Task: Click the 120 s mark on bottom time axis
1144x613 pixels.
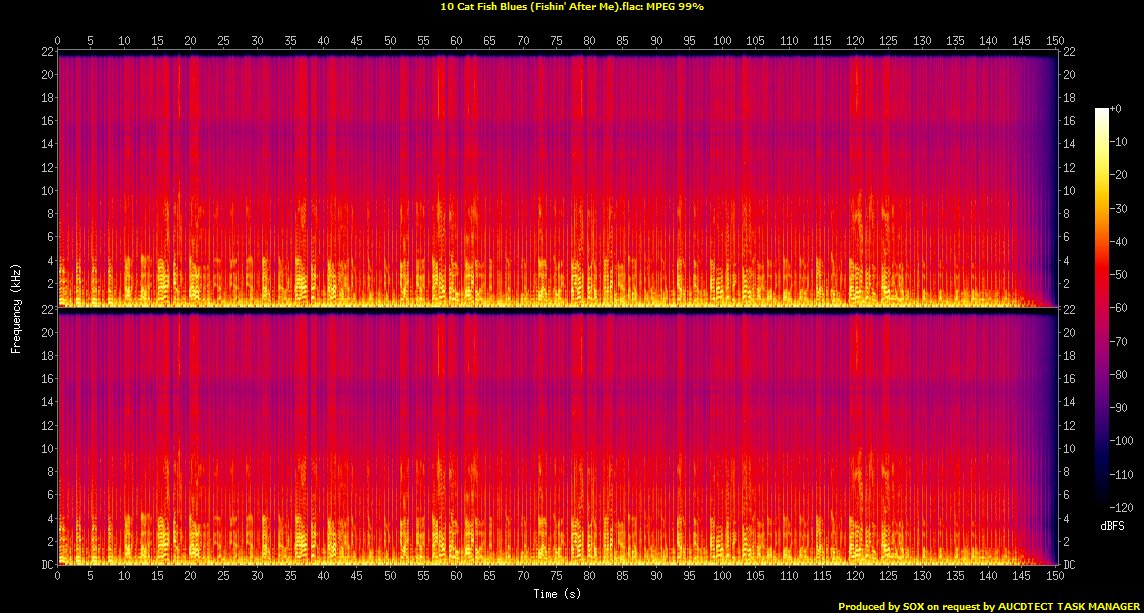Action: click(855, 577)
